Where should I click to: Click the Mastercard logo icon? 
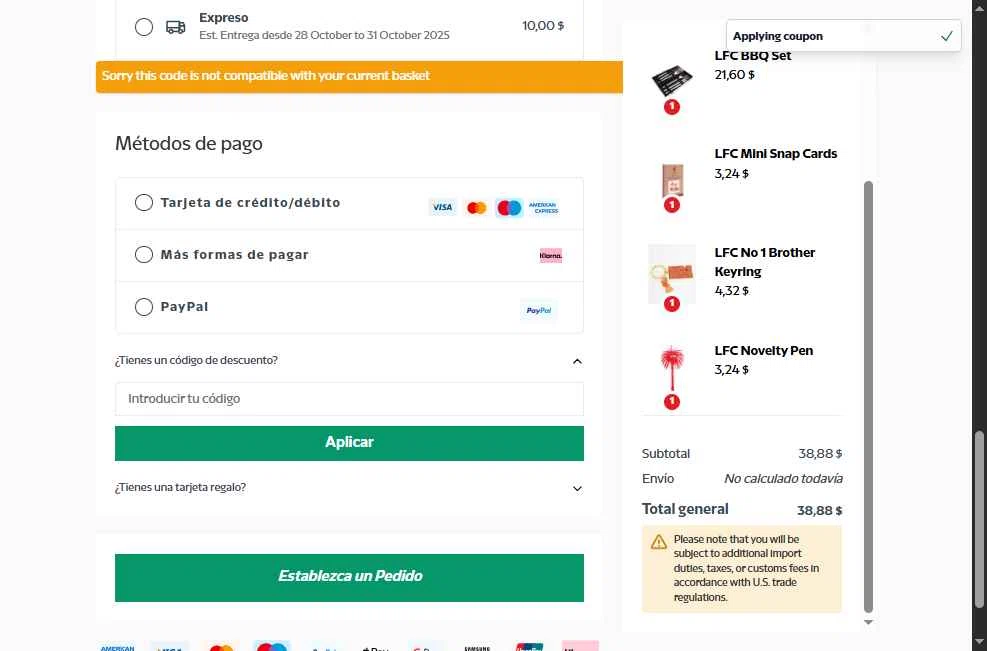476,208
